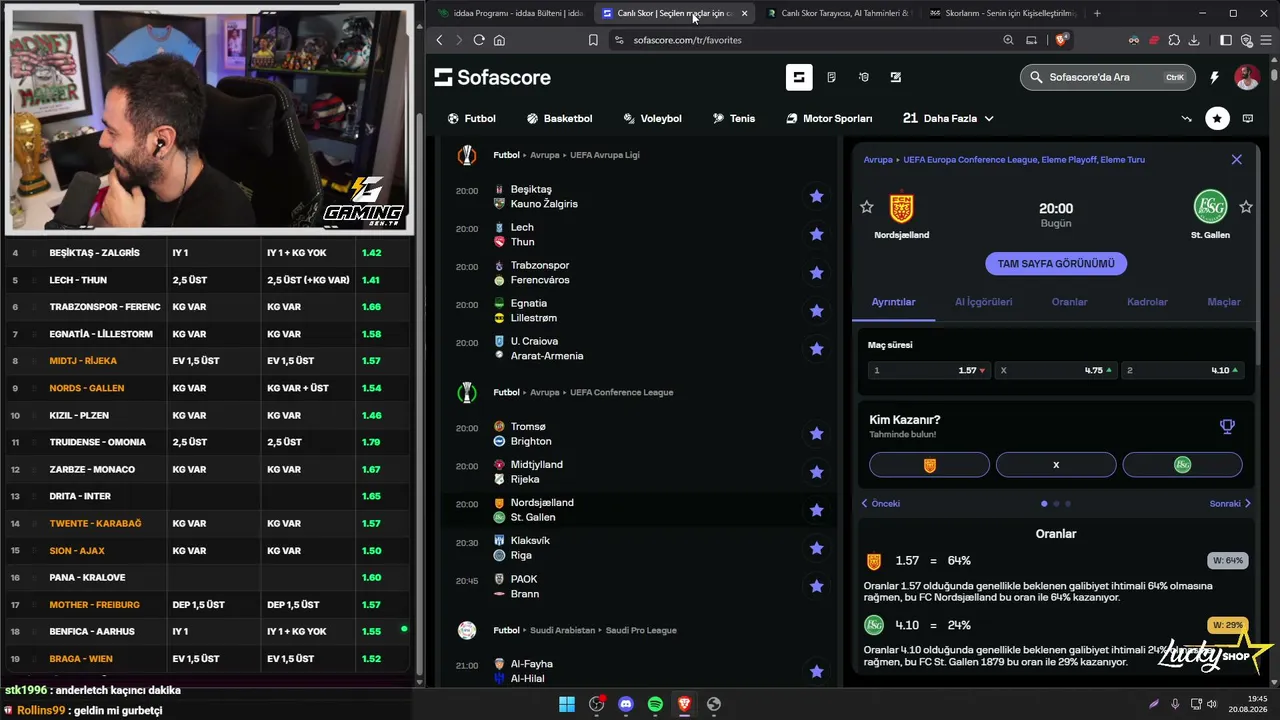The image size is (1280, 720).
Task: Open the Tenis sport section
Action: click(734, 118)
